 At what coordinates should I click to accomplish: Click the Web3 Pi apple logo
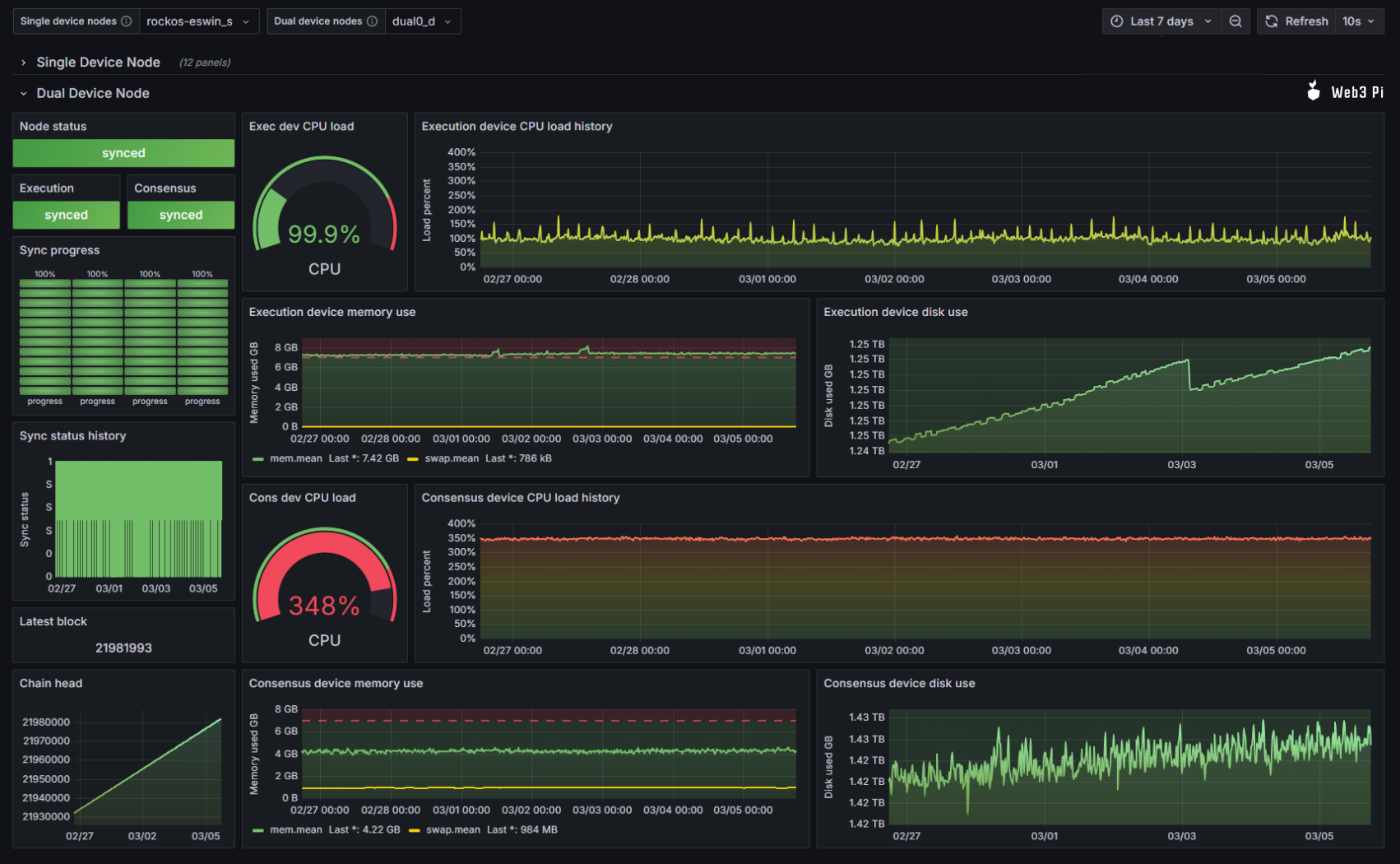tap(1314, 91)
